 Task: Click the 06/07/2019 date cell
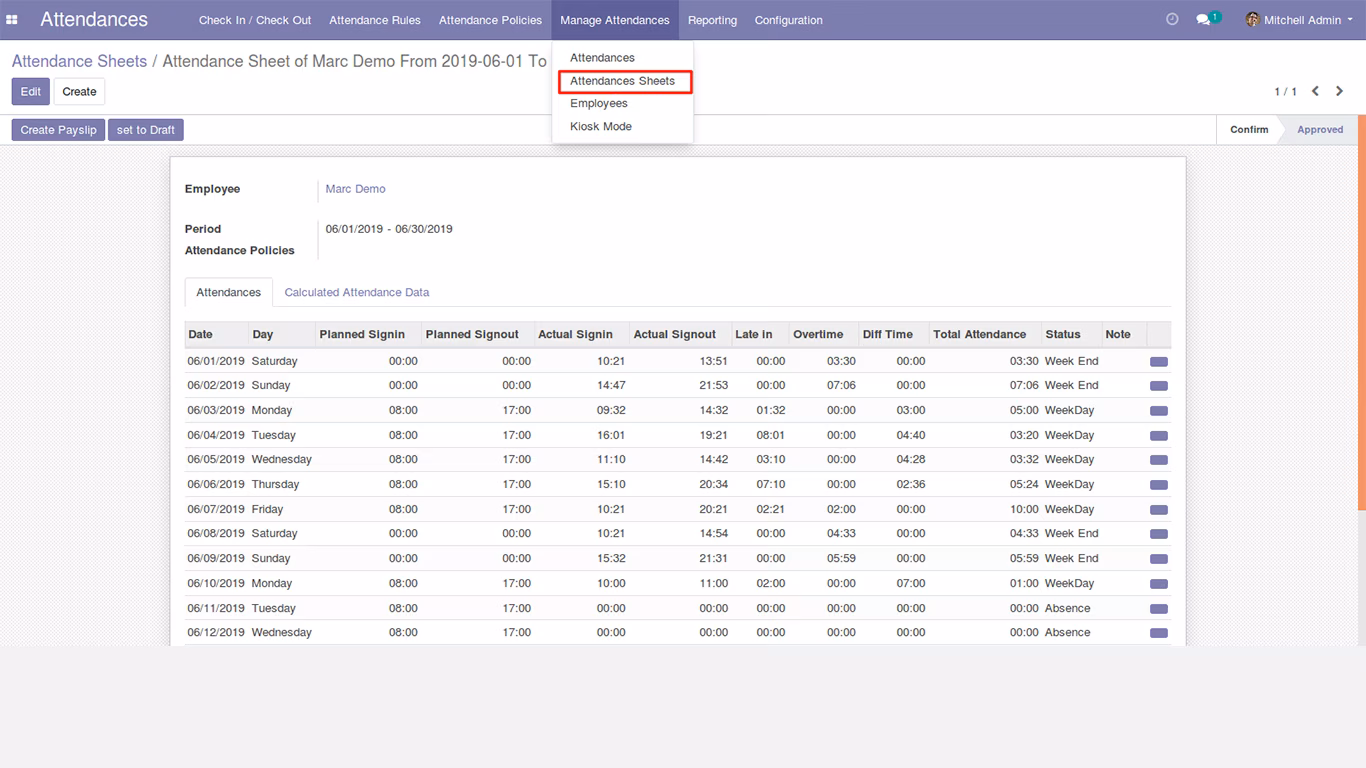(216, 509)
